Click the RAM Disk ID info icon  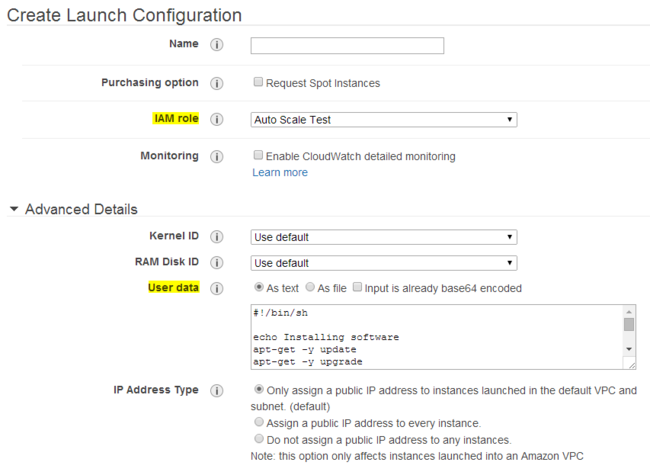[217, 263]
